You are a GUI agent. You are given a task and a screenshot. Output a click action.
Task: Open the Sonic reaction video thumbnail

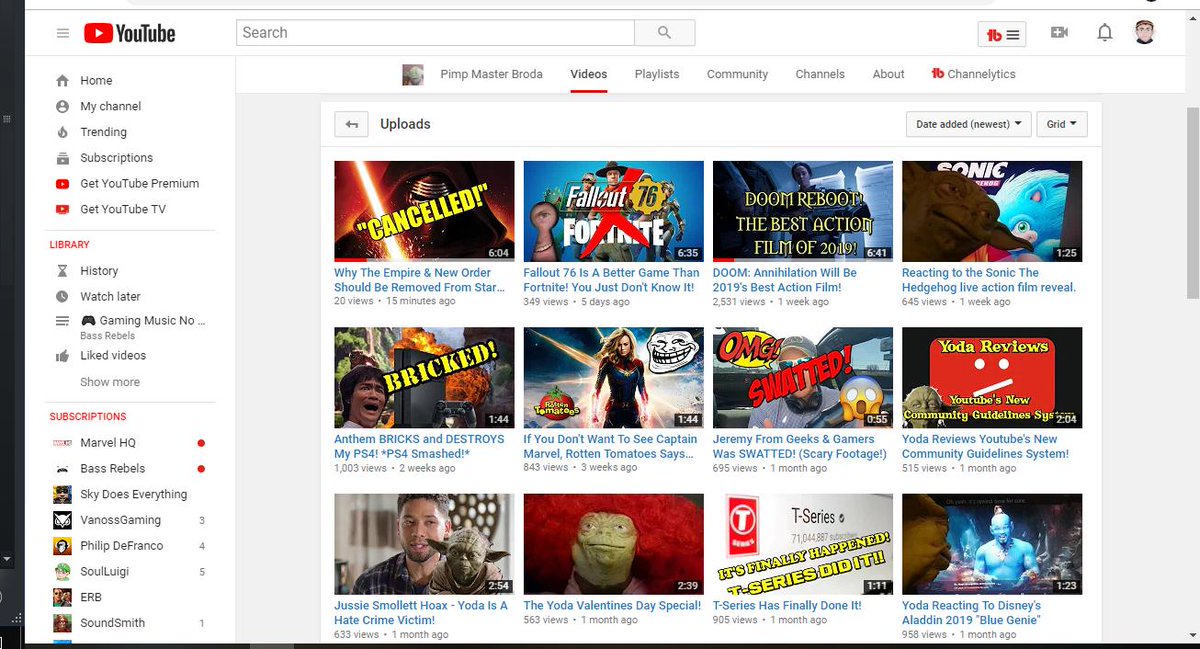pos(992,211)
